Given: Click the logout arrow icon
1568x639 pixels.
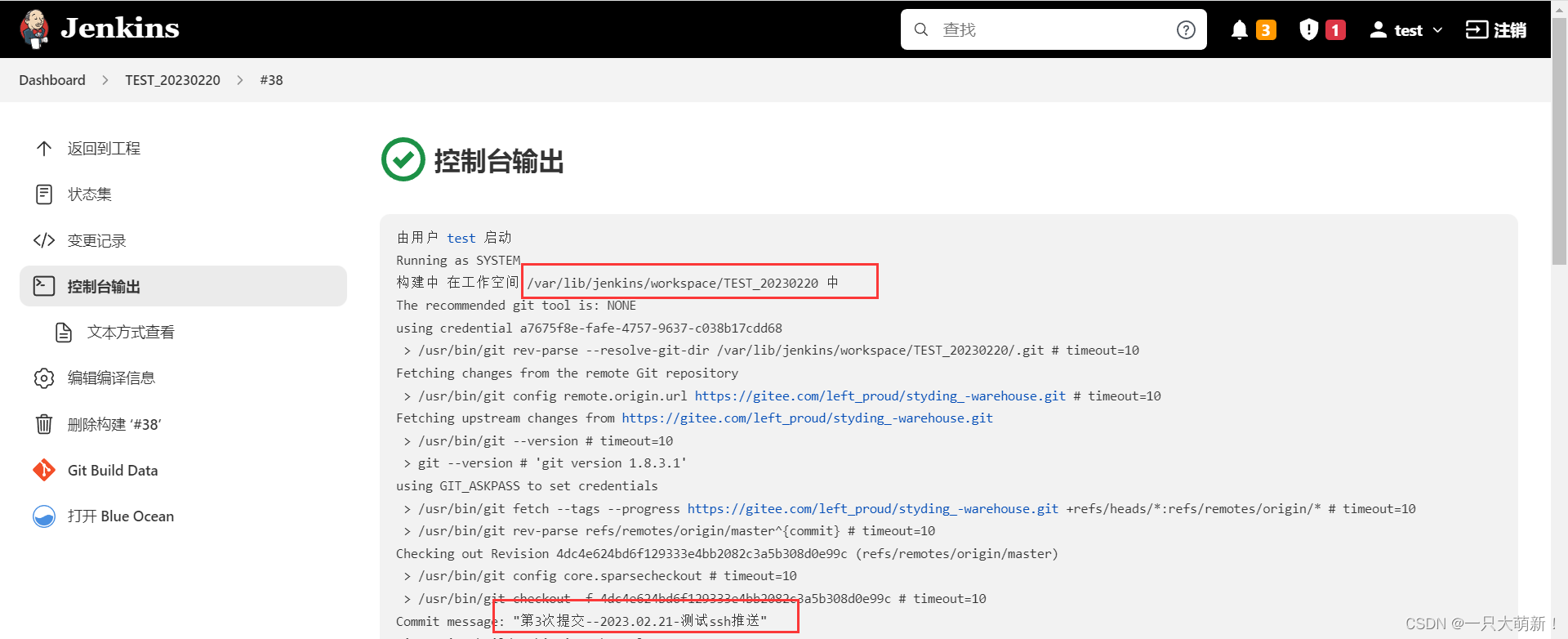Looking at the screenshot, I should [1477, 29].
